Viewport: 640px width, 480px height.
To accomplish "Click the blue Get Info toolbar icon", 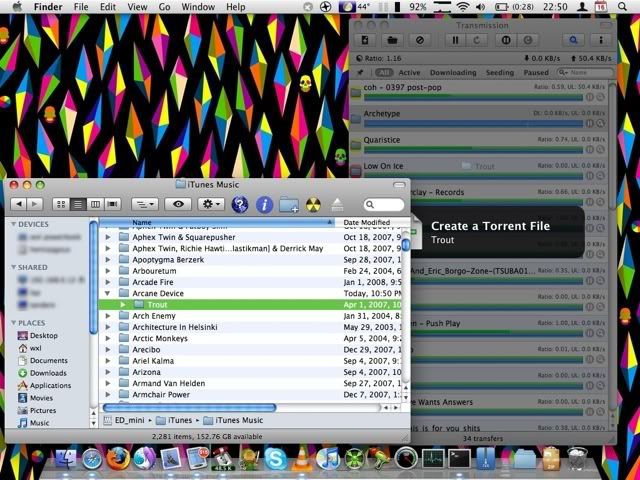I will (x=264, y=204).
